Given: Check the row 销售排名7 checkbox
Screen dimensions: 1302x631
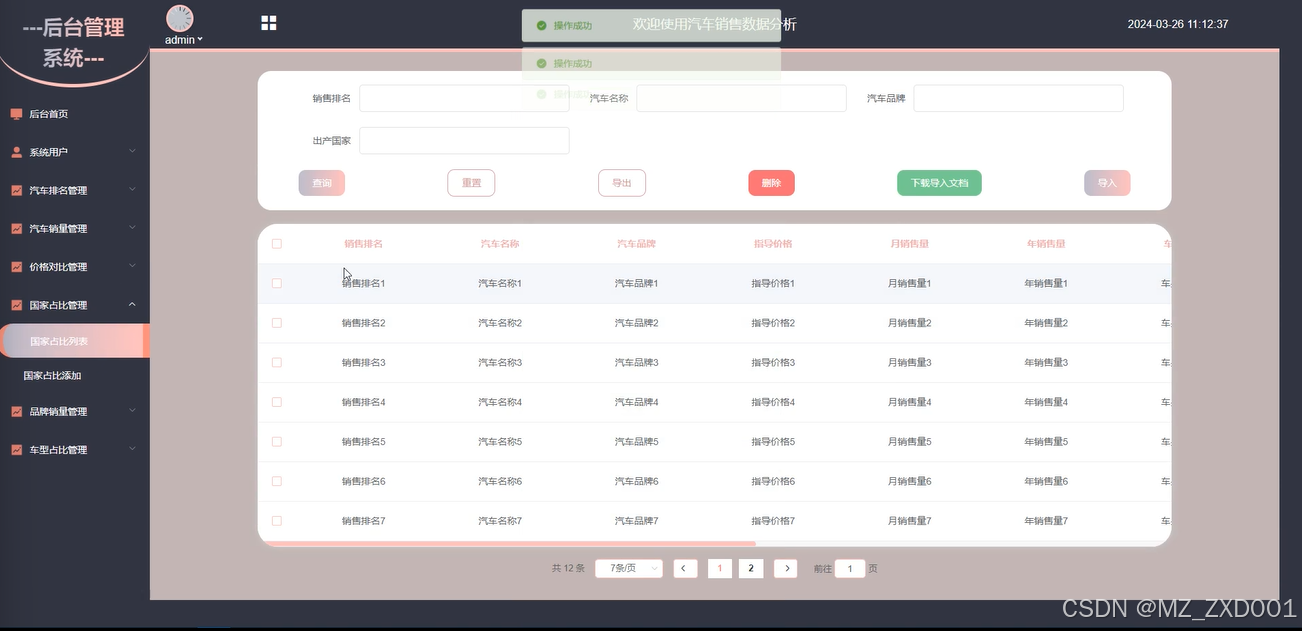Looking at the screenshot, I should 277,520.
